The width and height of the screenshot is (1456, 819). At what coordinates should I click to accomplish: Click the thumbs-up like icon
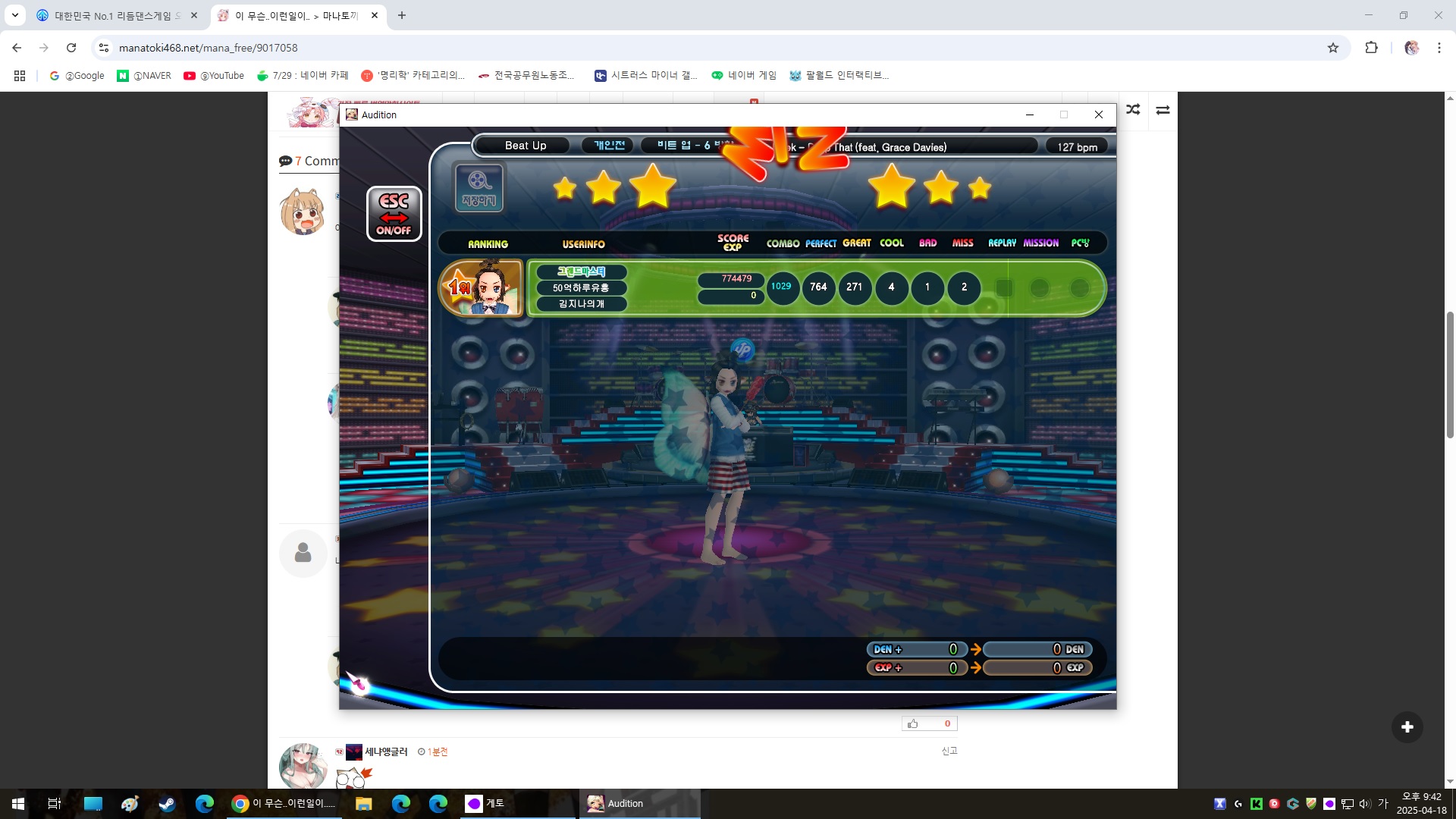[912, 723]
